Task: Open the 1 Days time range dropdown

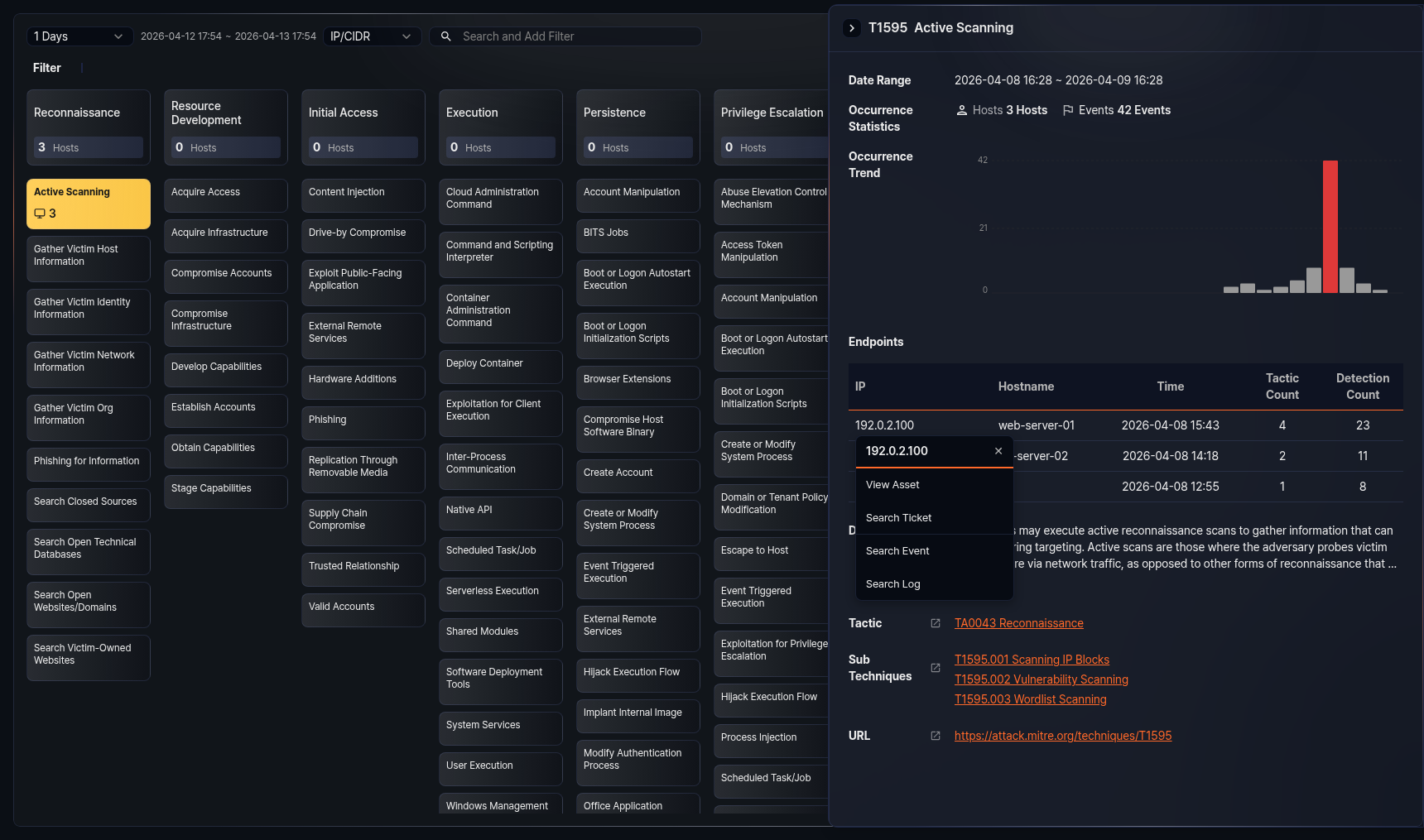Action: click(79, 36)
